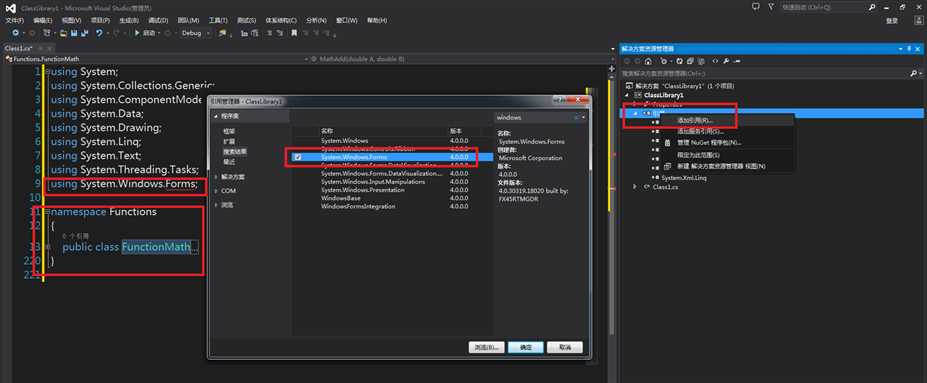Screen dimensions: 927x383
Task: Click the search magnifier in Solution Explorer
Action: (x=913, y=73)
